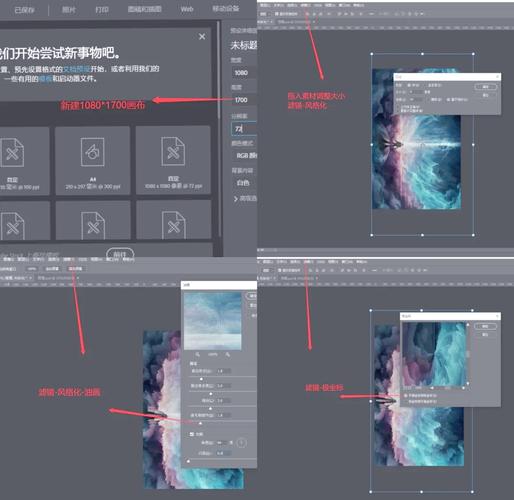Switch to the Web presets tab

187,9
